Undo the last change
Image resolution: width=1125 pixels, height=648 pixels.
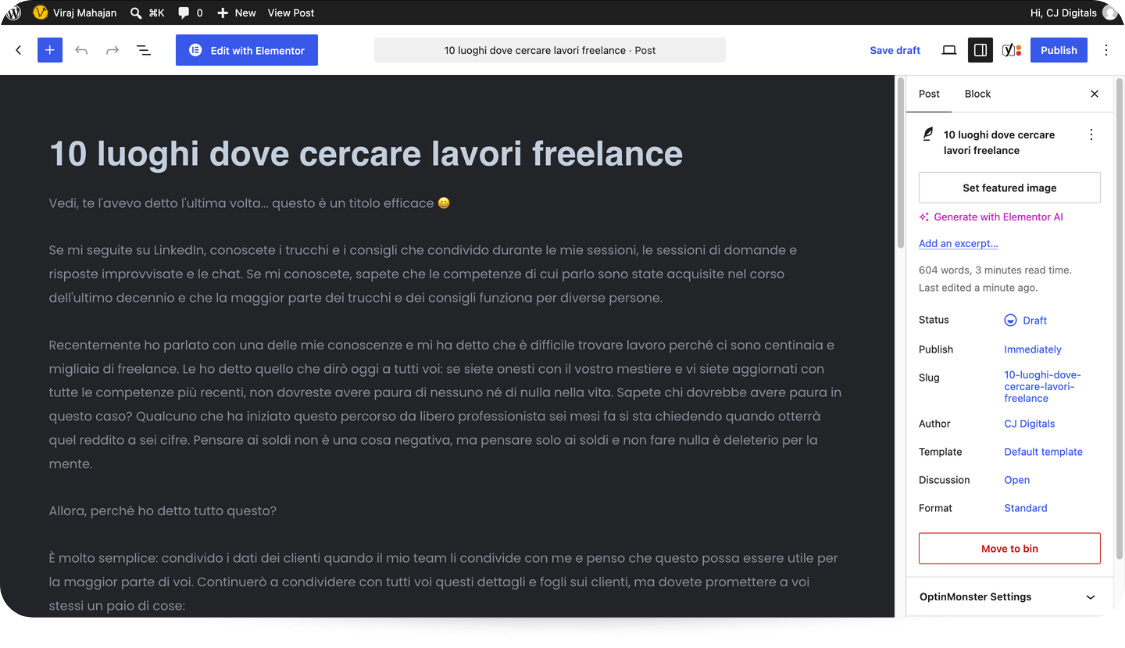coord(81,50)
